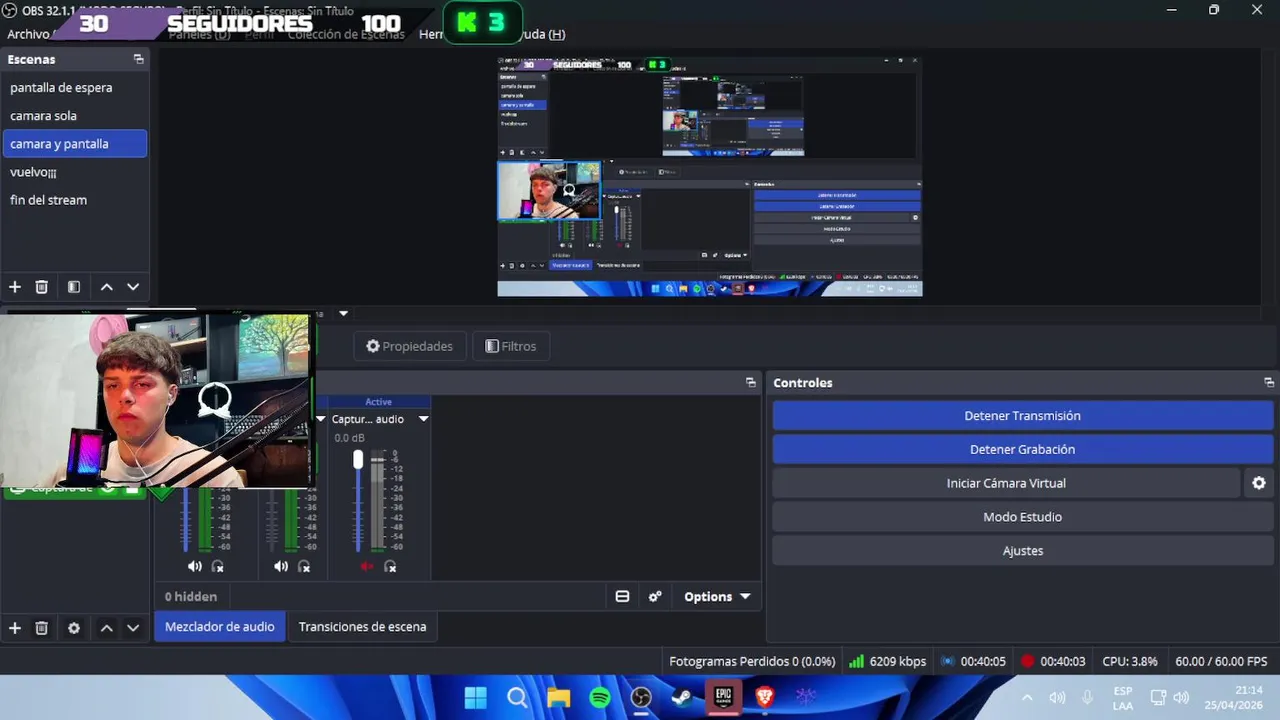Toggle monitoring headphone icon on middle mixer channel

pos(304,566)
